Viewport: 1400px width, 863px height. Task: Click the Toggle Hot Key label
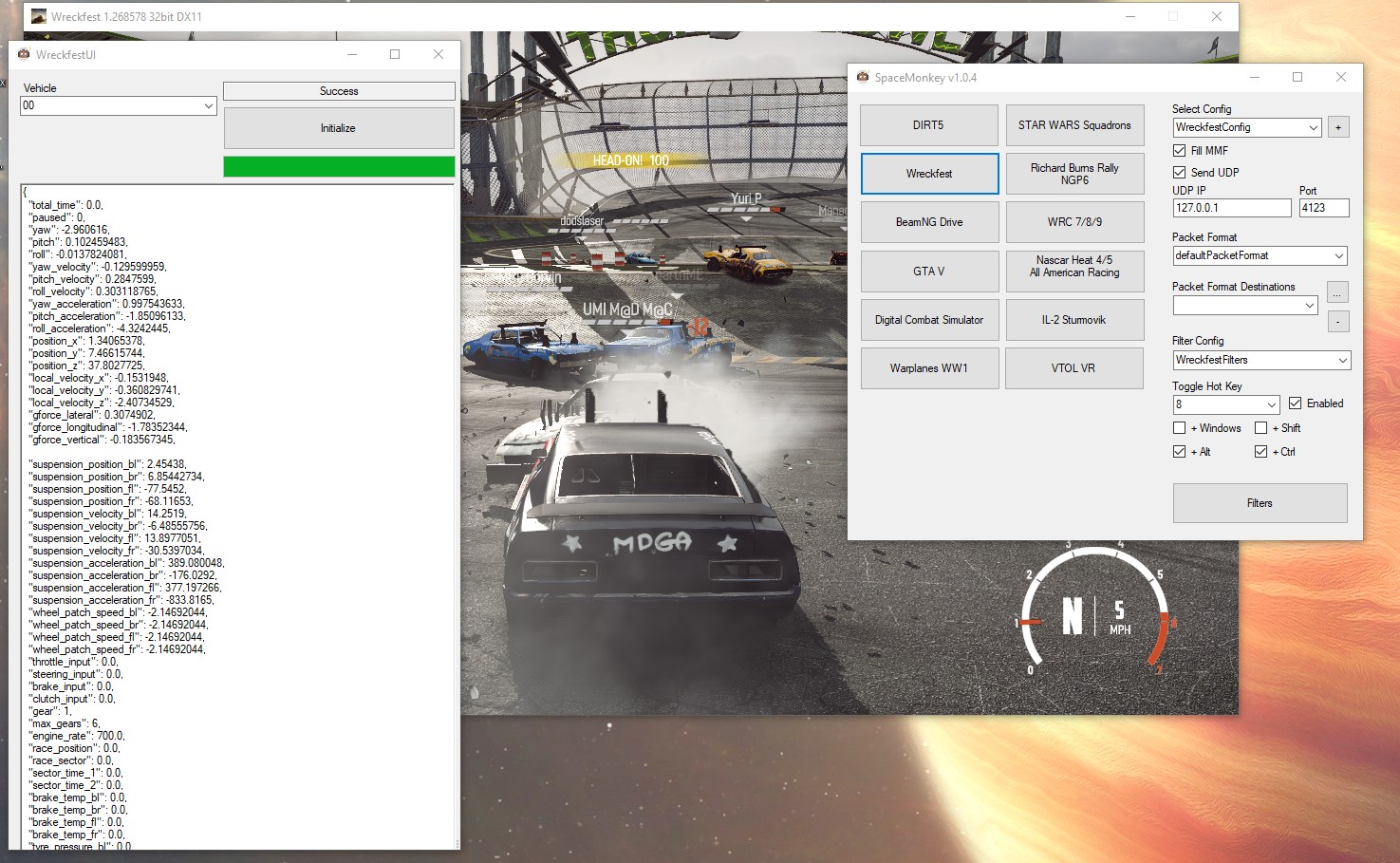coord(1207,386)
